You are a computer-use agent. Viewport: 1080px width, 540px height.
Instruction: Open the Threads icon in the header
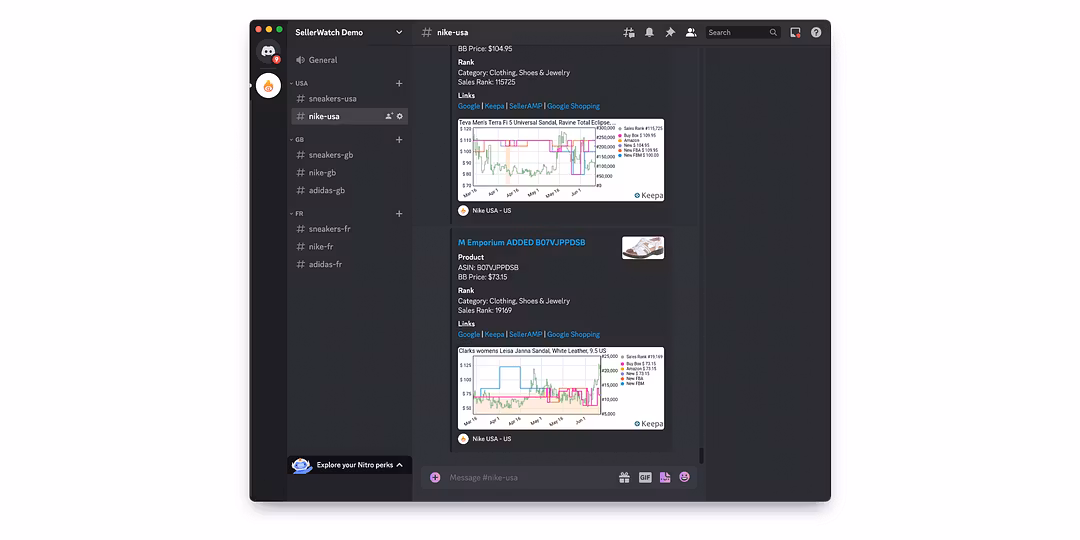click(629, 33)
